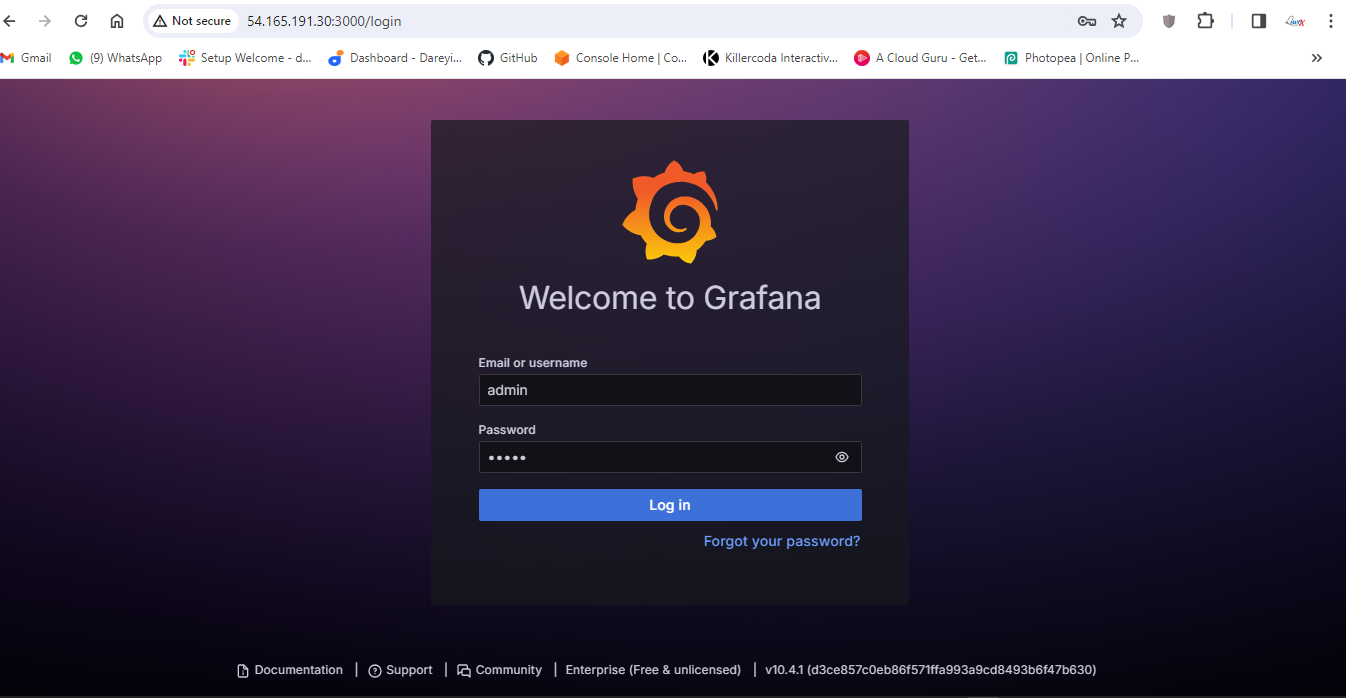1346x698 pixels.
Task: Click into the Password field
Action: click(650, 457)
